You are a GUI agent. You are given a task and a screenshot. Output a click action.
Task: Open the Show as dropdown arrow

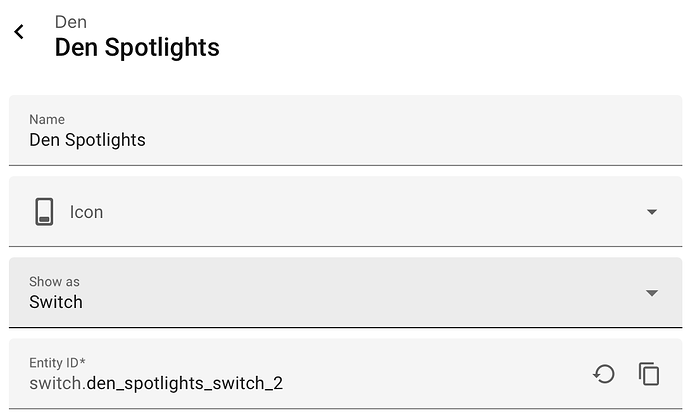pyautogui.click(x=652, y=293)
